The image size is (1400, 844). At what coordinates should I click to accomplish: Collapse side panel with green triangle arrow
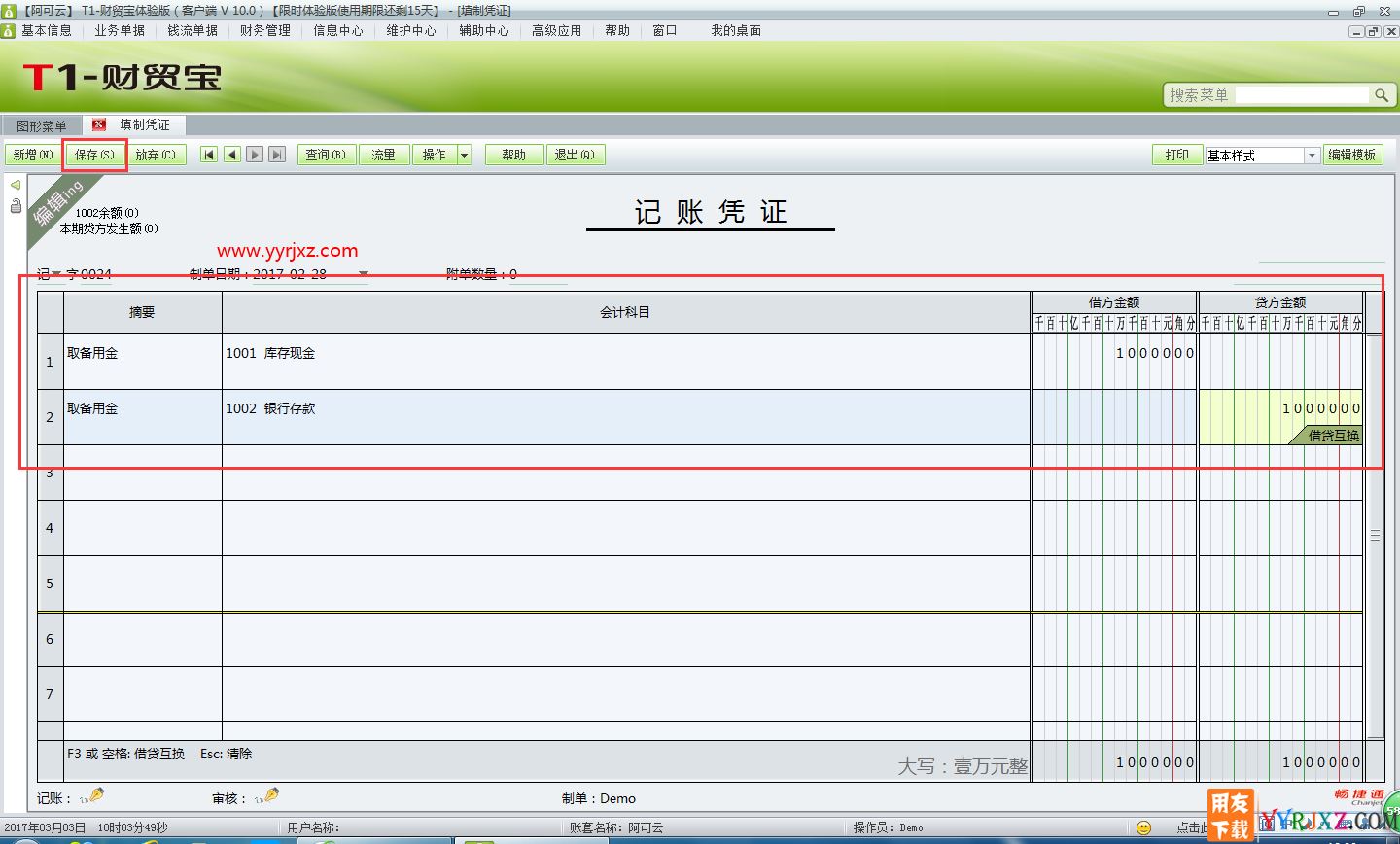[16, 185]
